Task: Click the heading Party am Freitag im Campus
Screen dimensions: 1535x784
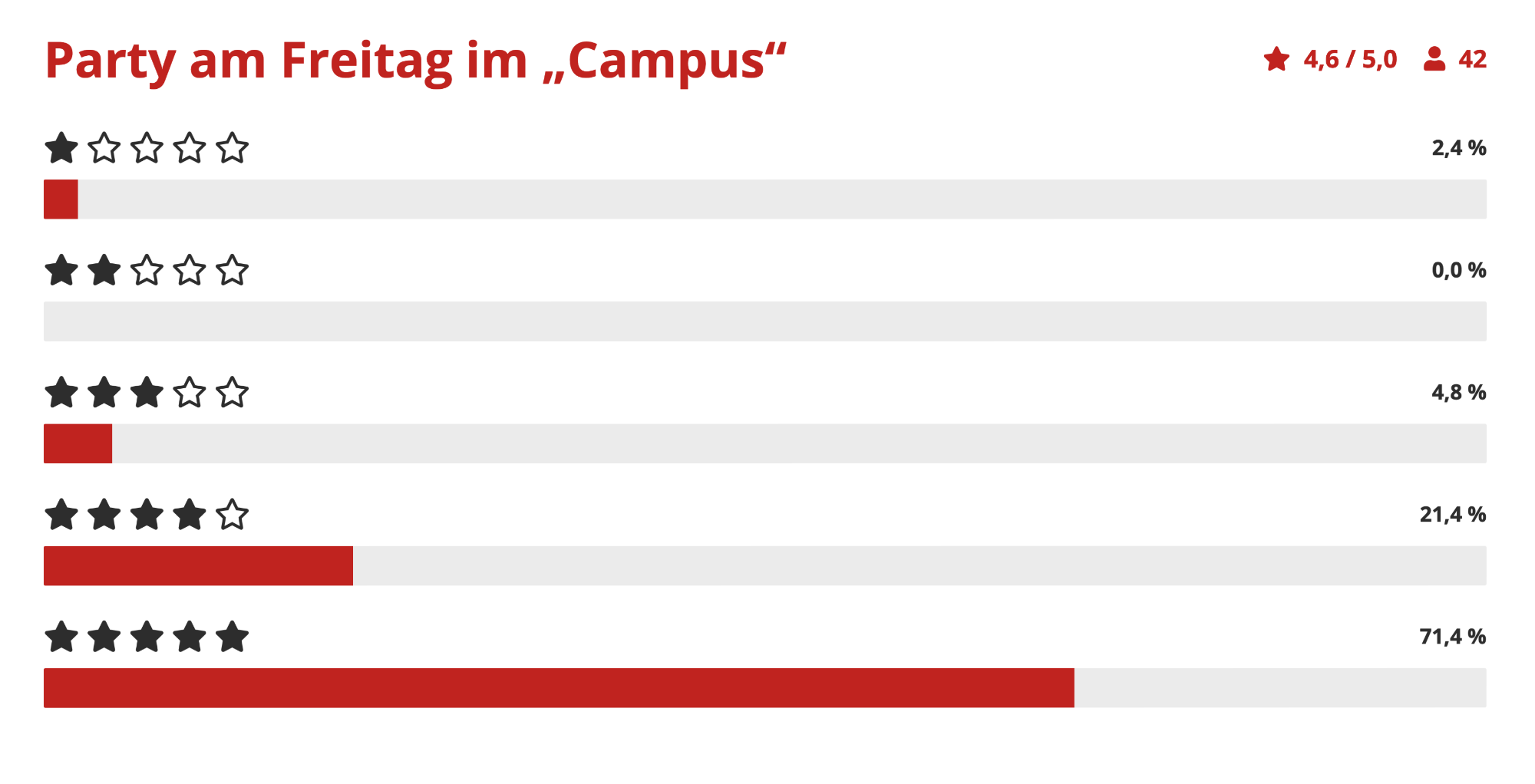Action: pyautogui.click(x=415, y=61)
